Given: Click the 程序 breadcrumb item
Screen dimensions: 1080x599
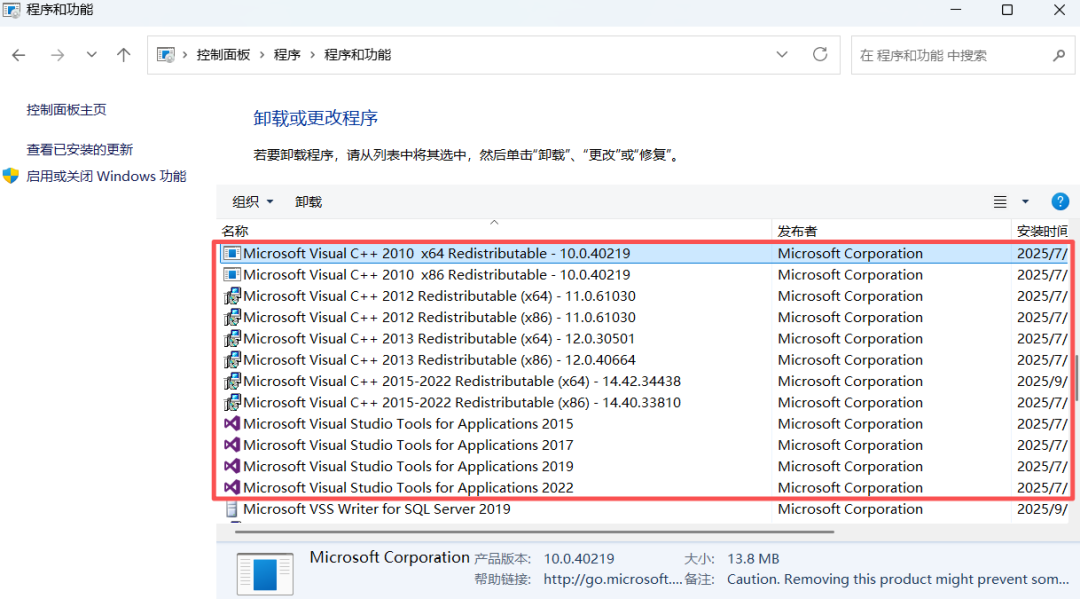Looking at the screenshot, I should [x=287, y=55].
